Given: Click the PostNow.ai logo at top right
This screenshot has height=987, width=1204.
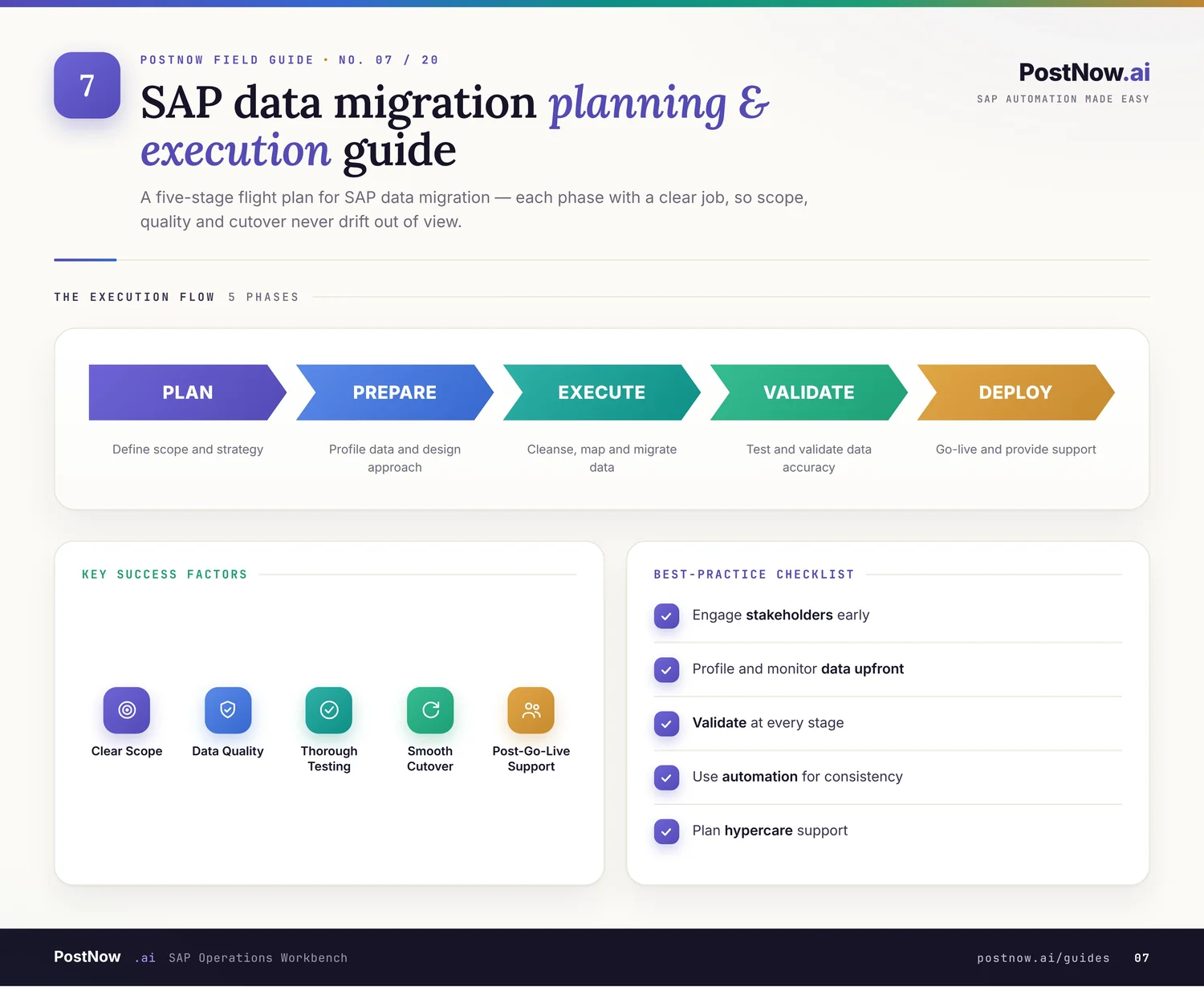Looking at the screenshot, I should click(1084, 72).
